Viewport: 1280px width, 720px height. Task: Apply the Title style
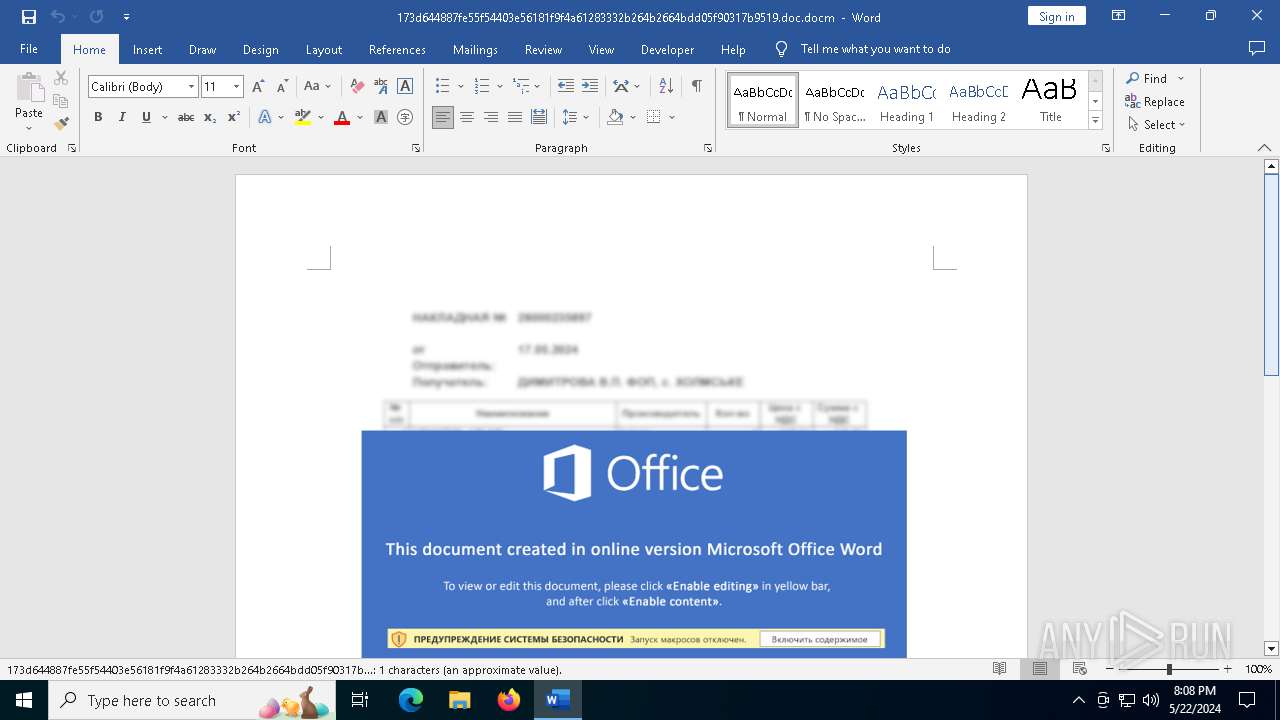click(1050, 101)
